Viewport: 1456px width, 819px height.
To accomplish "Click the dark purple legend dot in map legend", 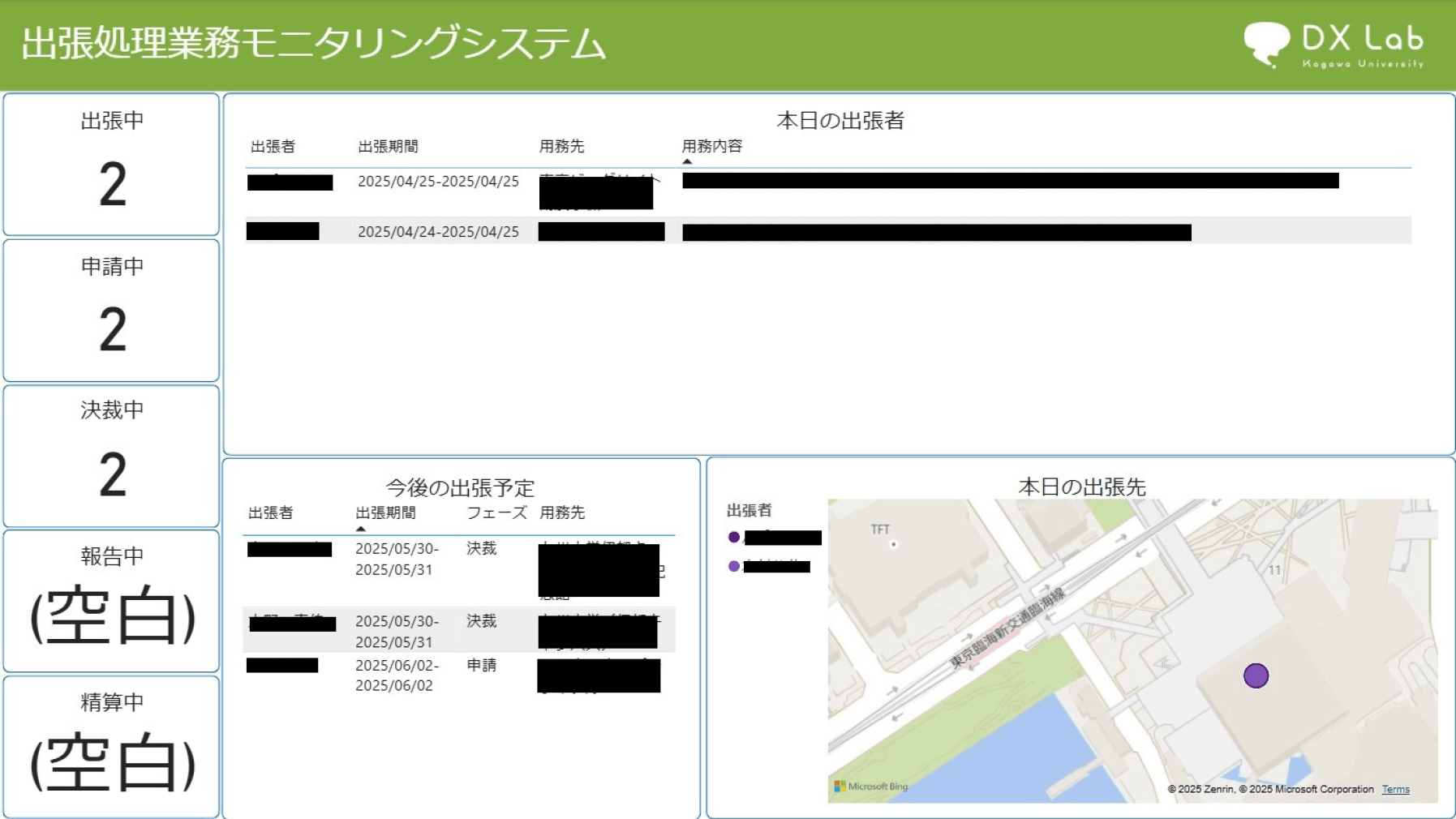I will 734,537.
